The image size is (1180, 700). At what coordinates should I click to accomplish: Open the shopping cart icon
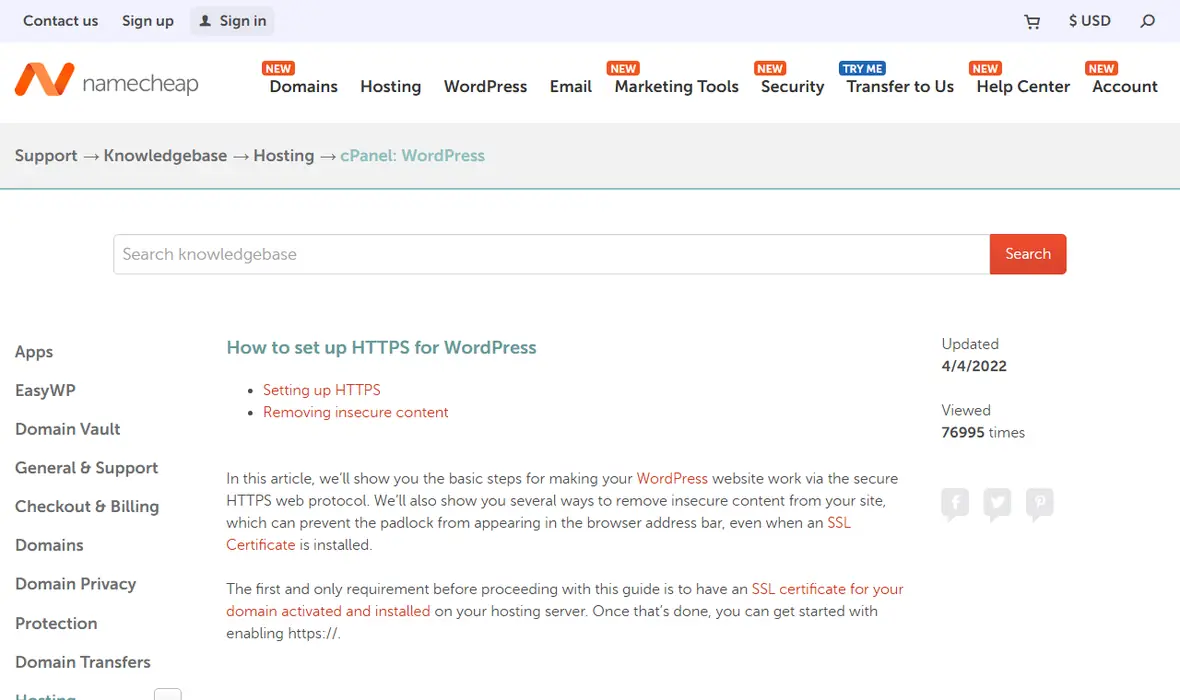[x=1032, y=22]
